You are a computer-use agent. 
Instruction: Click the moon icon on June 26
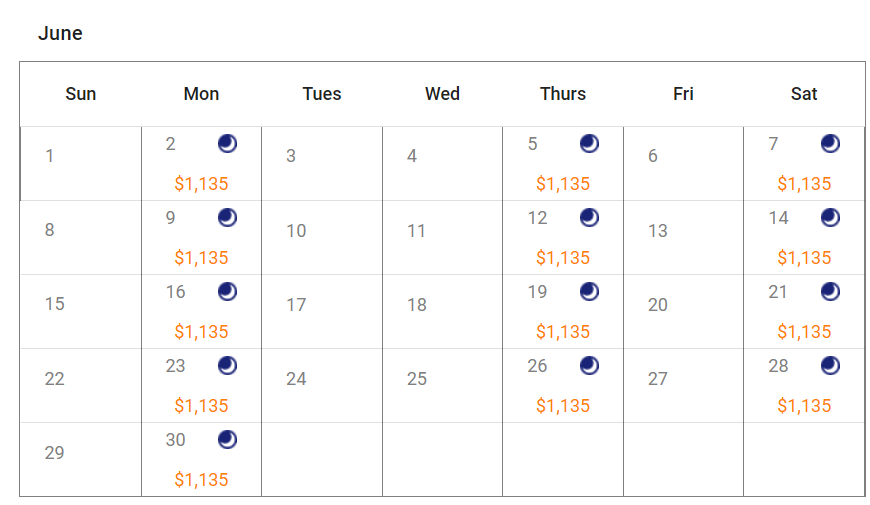pos(589,366)
